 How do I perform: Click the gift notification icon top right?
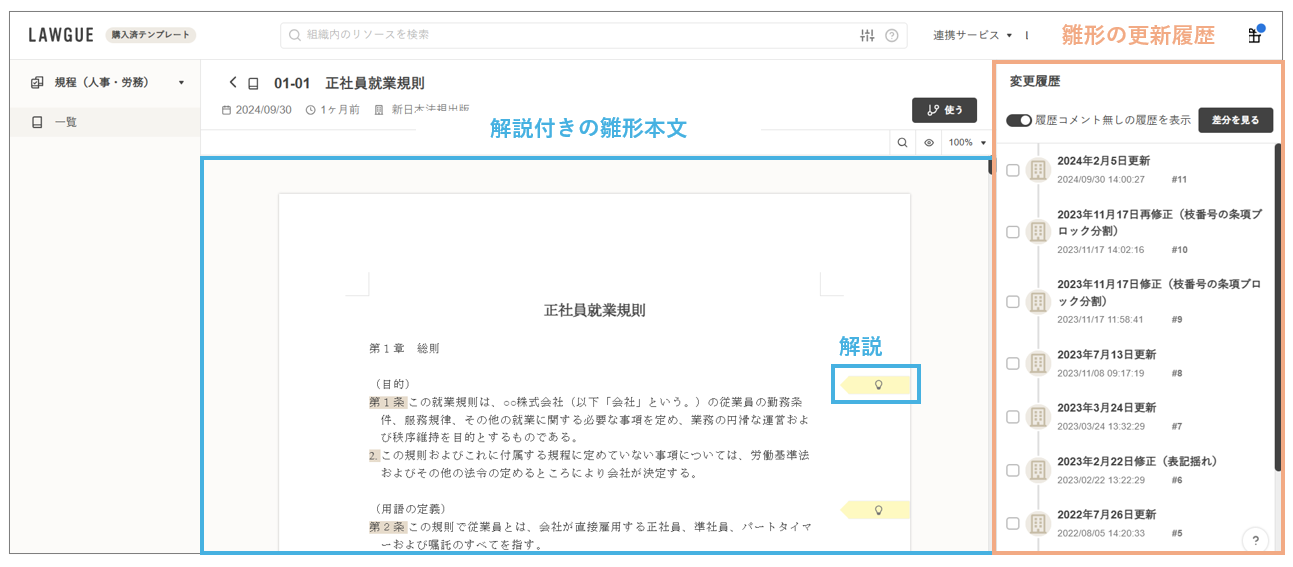1254,36
